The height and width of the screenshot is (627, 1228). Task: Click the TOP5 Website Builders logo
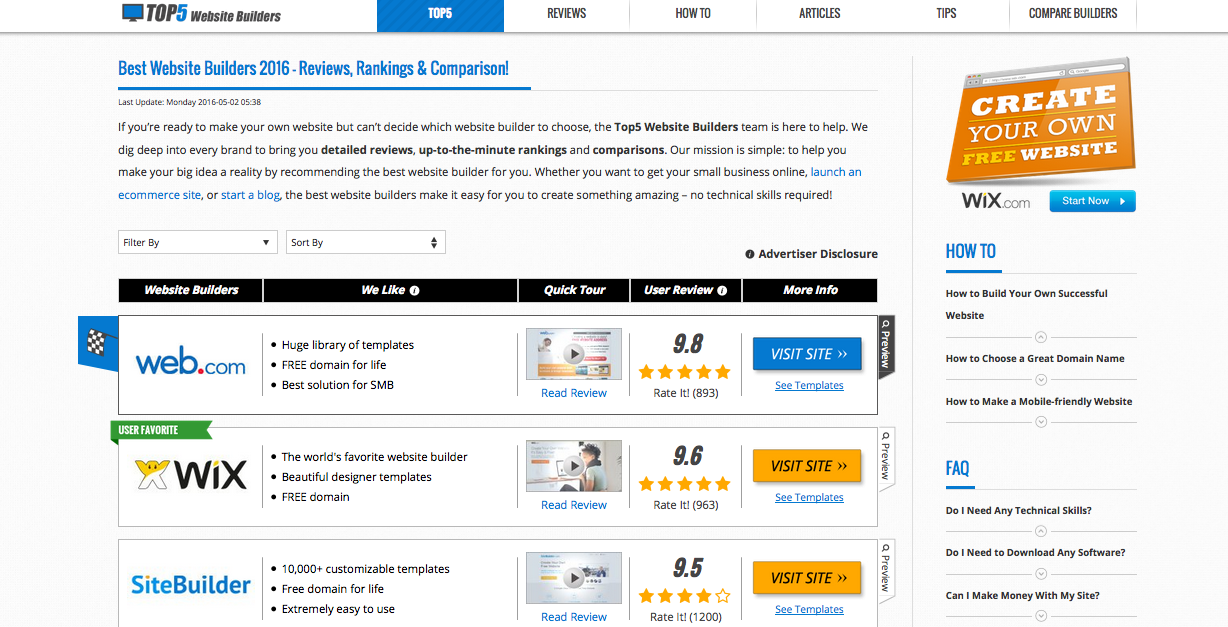(x=201, y=14)
